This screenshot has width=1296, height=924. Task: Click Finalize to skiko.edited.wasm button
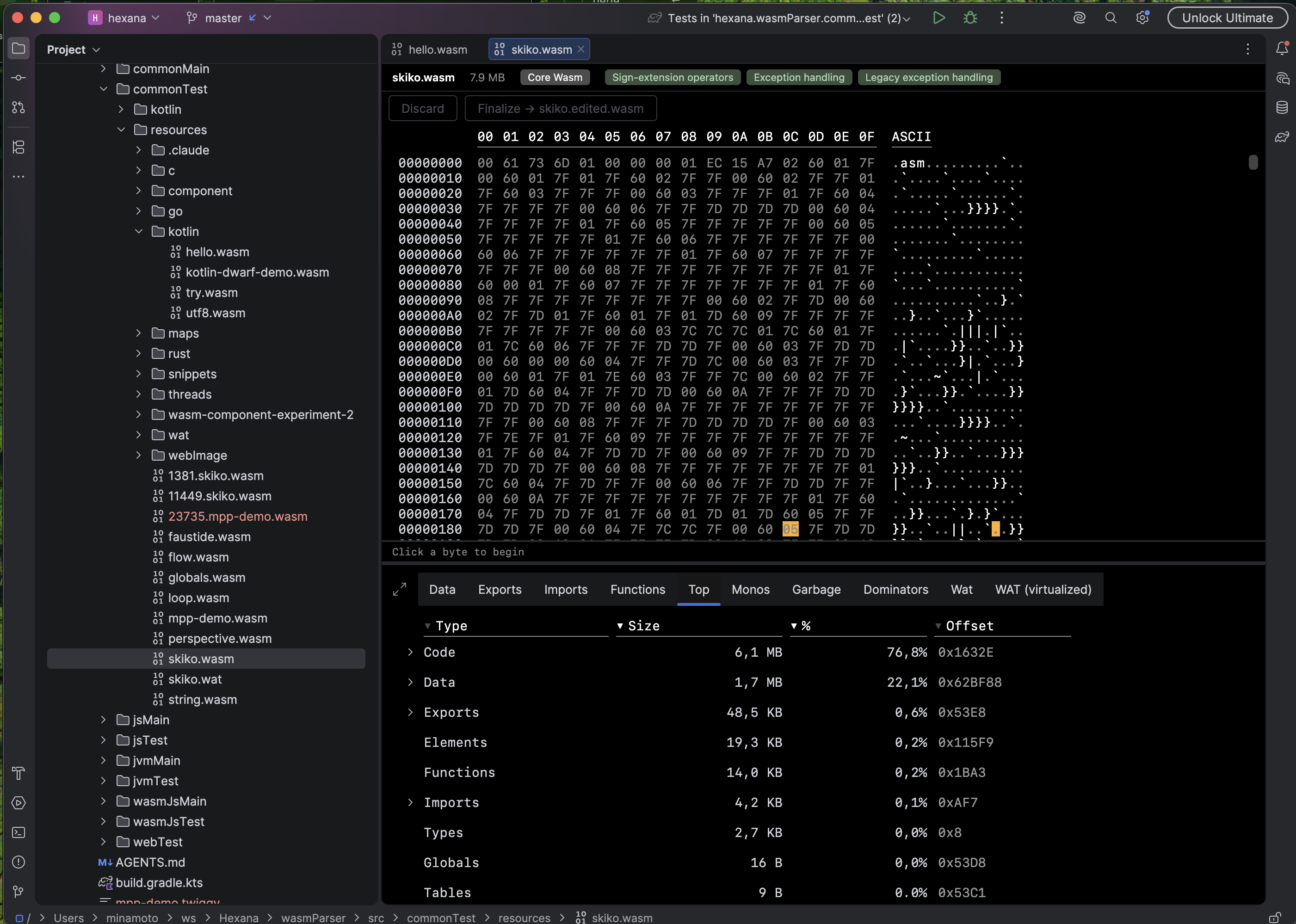click(x=561, y=108)
